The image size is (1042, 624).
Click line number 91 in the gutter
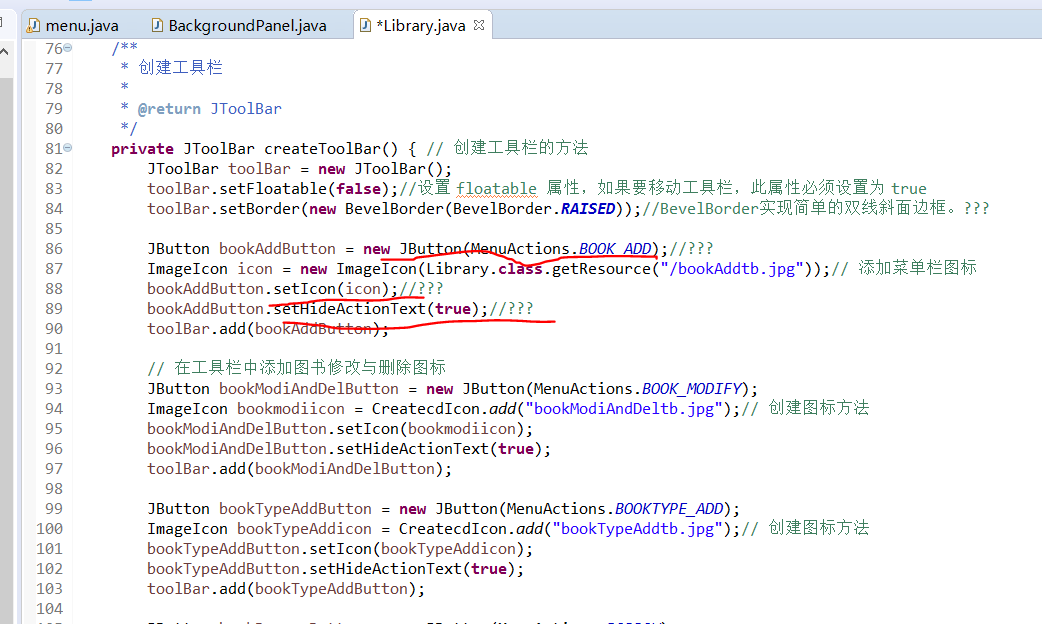click(54, 349)
